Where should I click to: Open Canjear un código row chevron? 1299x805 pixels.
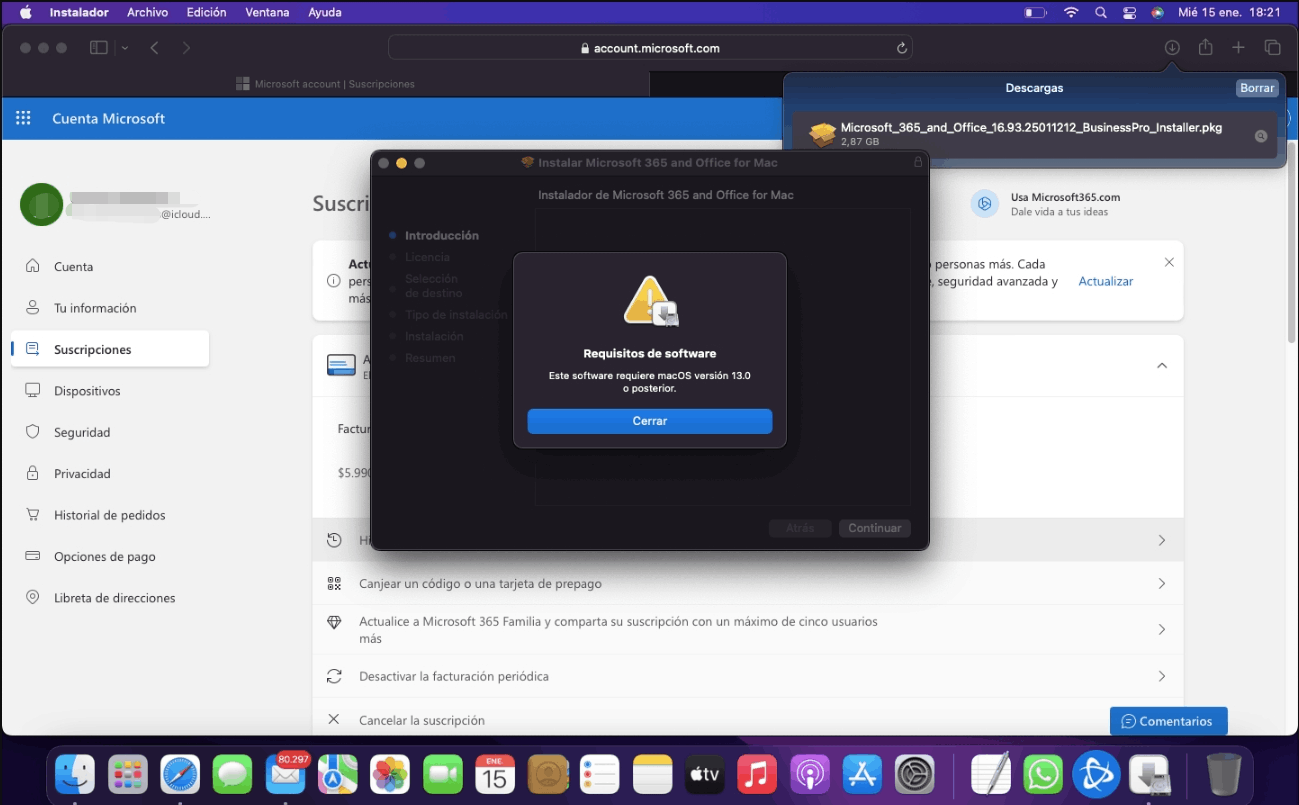(1162, 583)
